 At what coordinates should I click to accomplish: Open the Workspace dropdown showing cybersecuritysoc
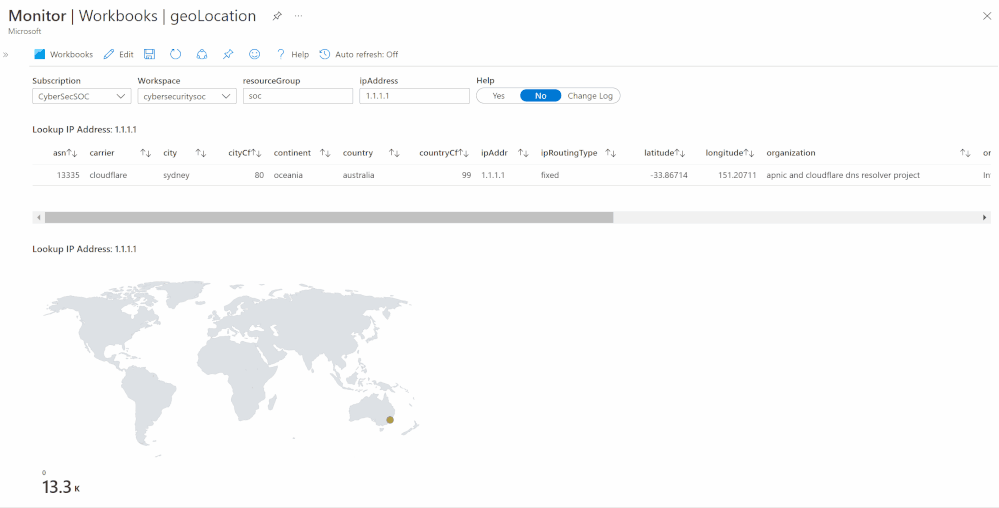(x=187, y=96)
